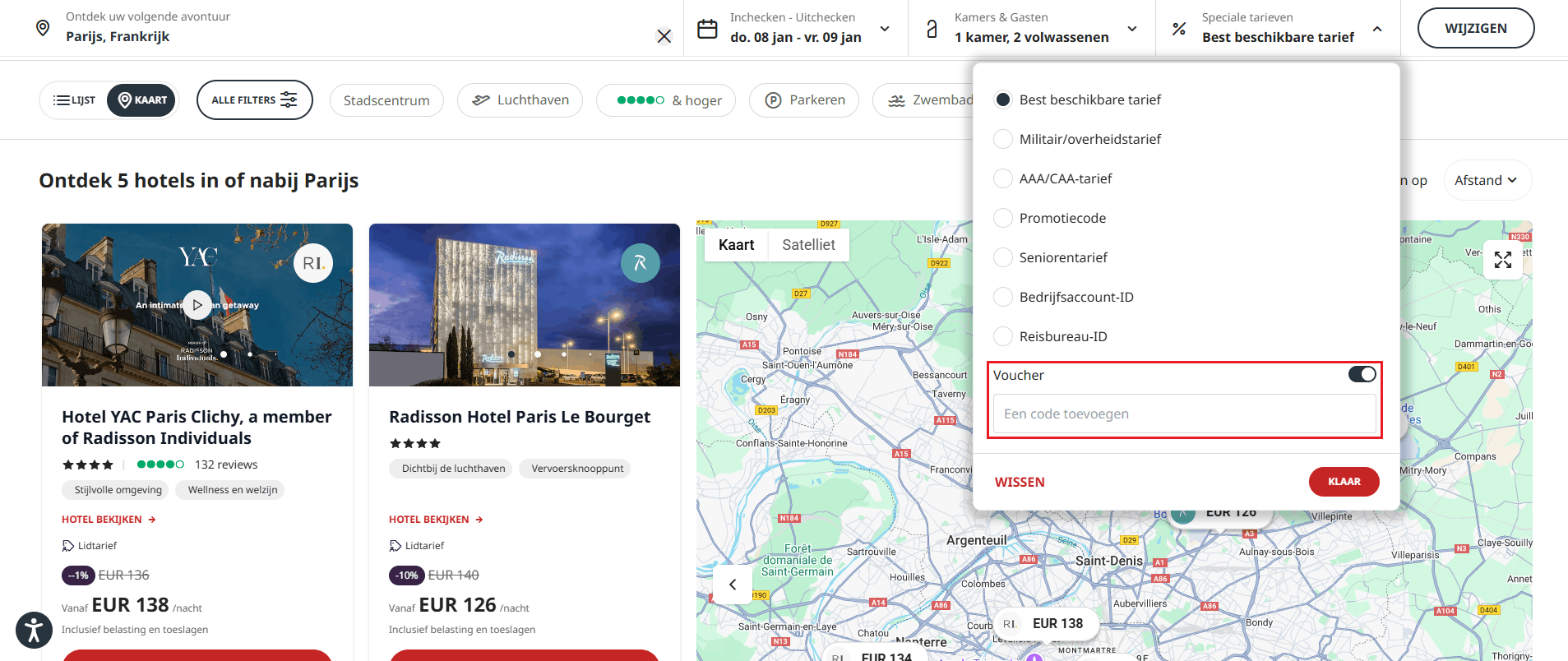The height and width of the screenshot is (661, 1568).
Task: Expand Inchecken - Uitchecken date dropdown
Action: click(x=885, y=29)
